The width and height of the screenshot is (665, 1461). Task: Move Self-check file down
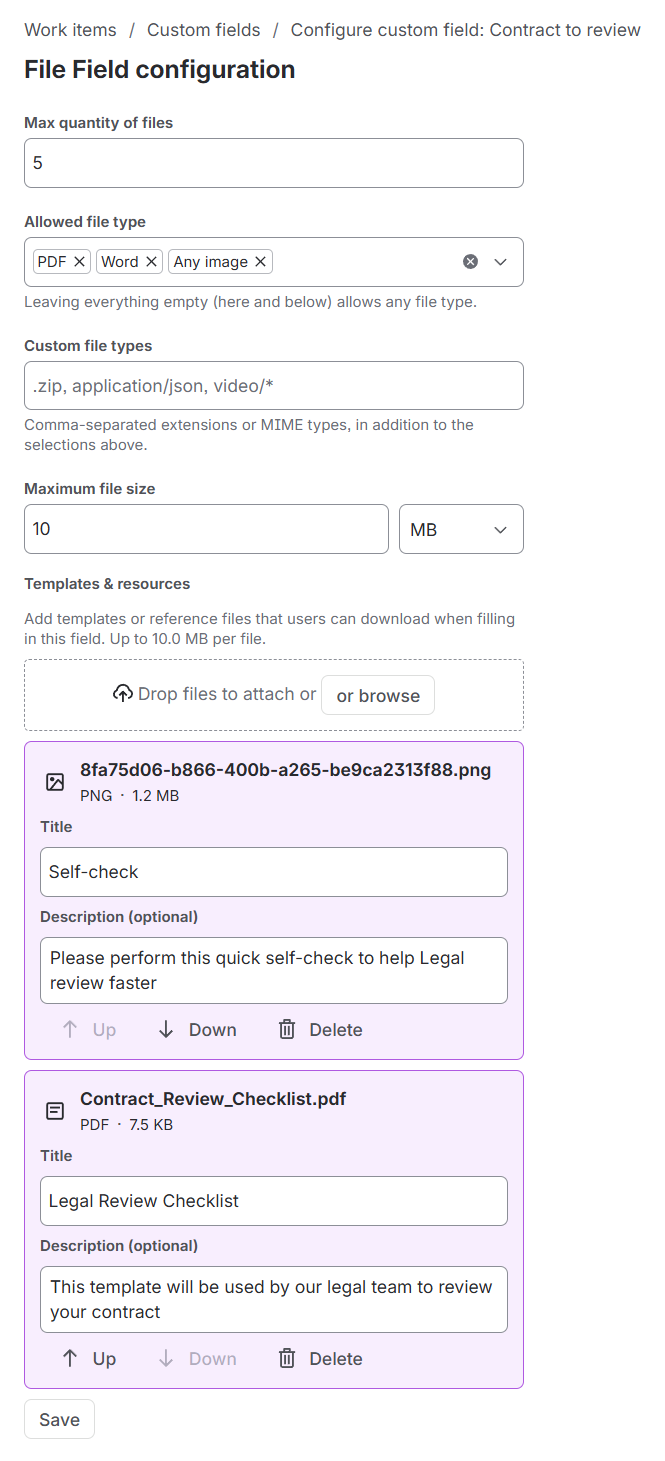tap(197, 1030)
